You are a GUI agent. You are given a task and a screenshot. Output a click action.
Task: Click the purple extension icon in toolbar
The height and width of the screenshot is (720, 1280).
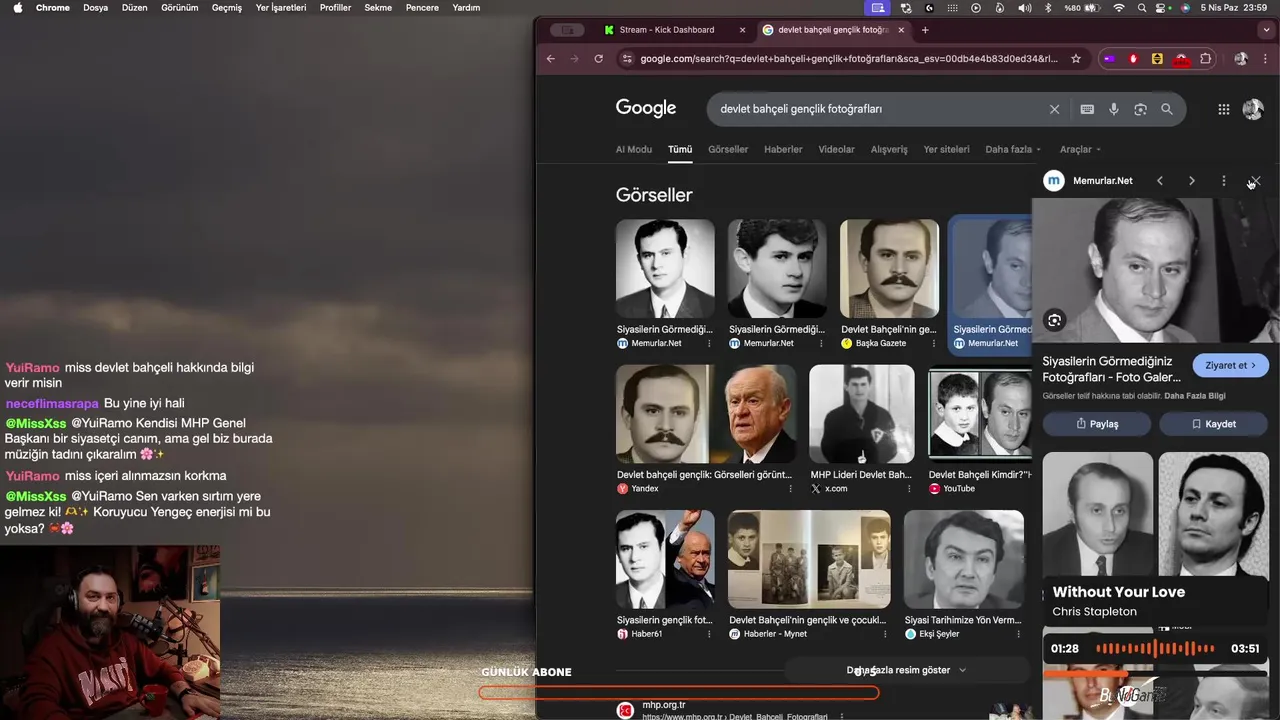tap(1109, 59)
